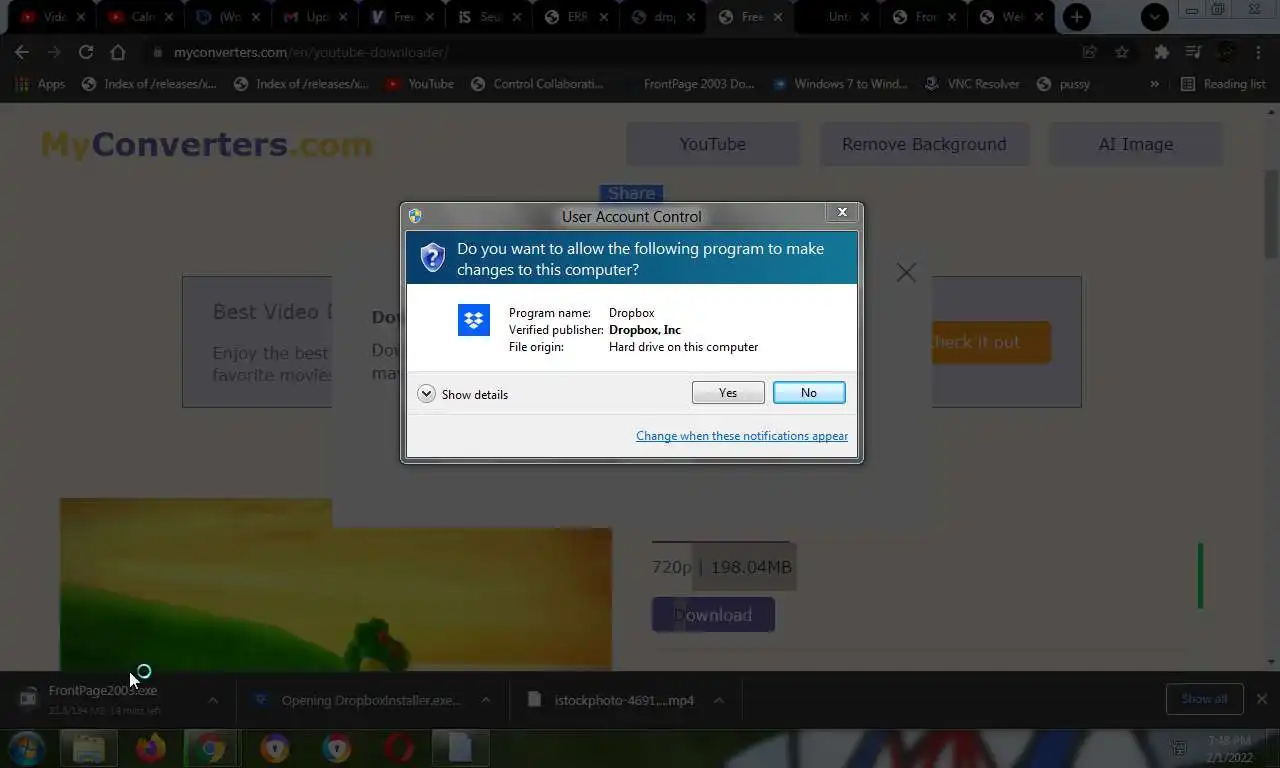
Task: Open the YouTube bookmark
Action: click(420, 84)
